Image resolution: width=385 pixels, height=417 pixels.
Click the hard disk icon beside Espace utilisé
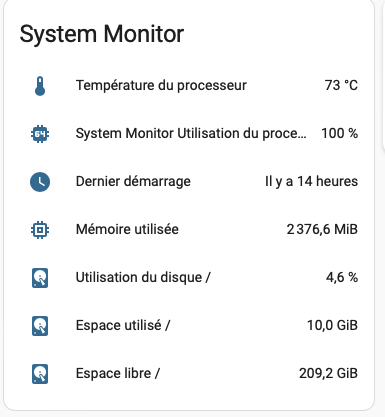pos(40,326)
